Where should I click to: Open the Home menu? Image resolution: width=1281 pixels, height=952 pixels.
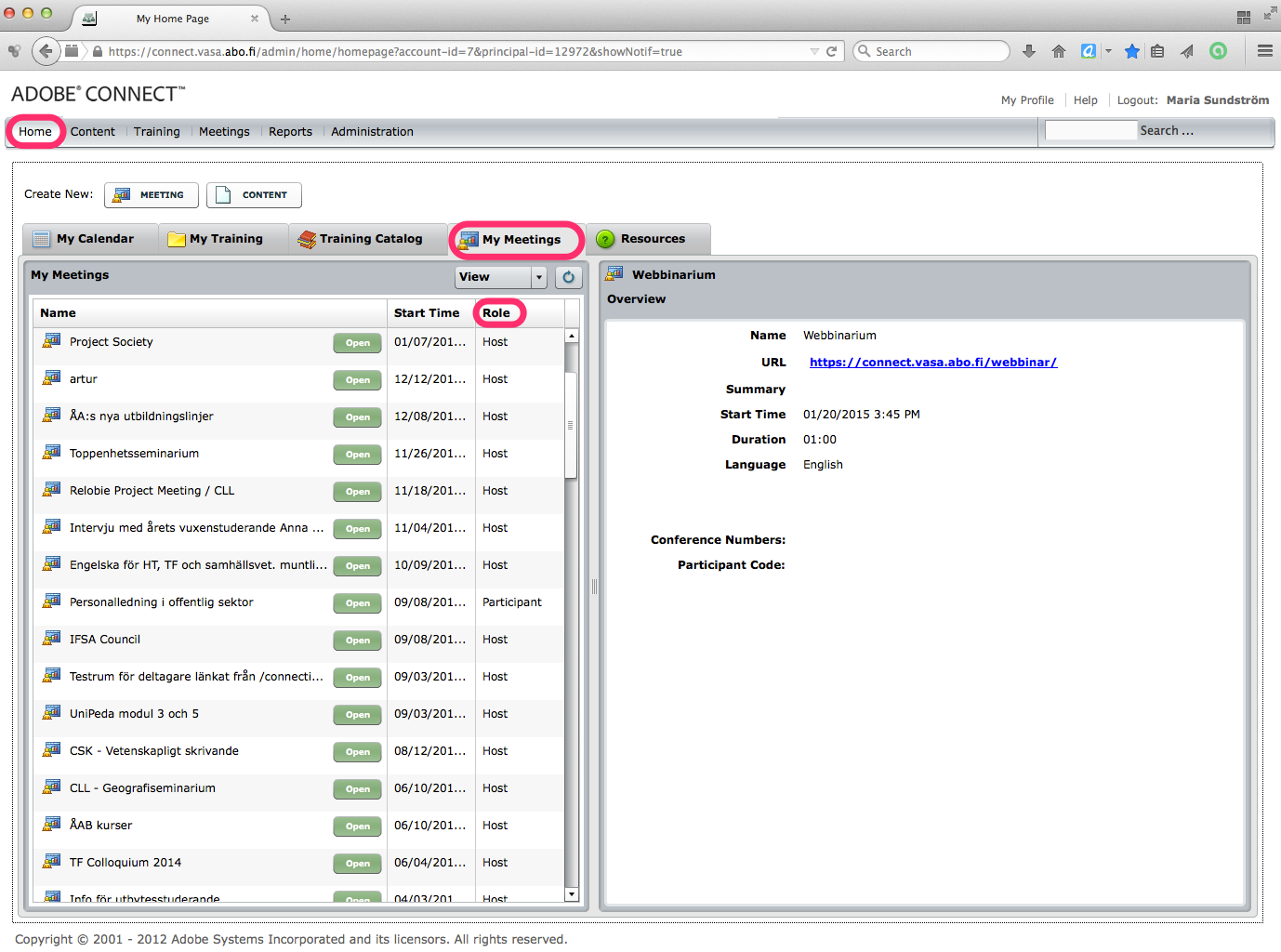pos(35,131)
